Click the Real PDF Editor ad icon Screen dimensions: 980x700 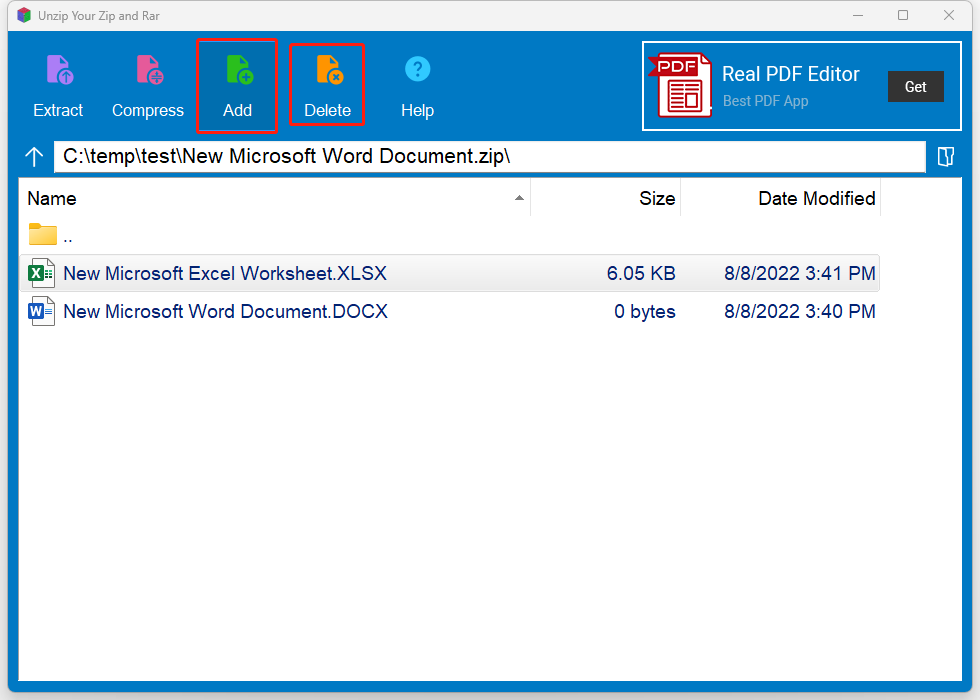coord(683,86)
